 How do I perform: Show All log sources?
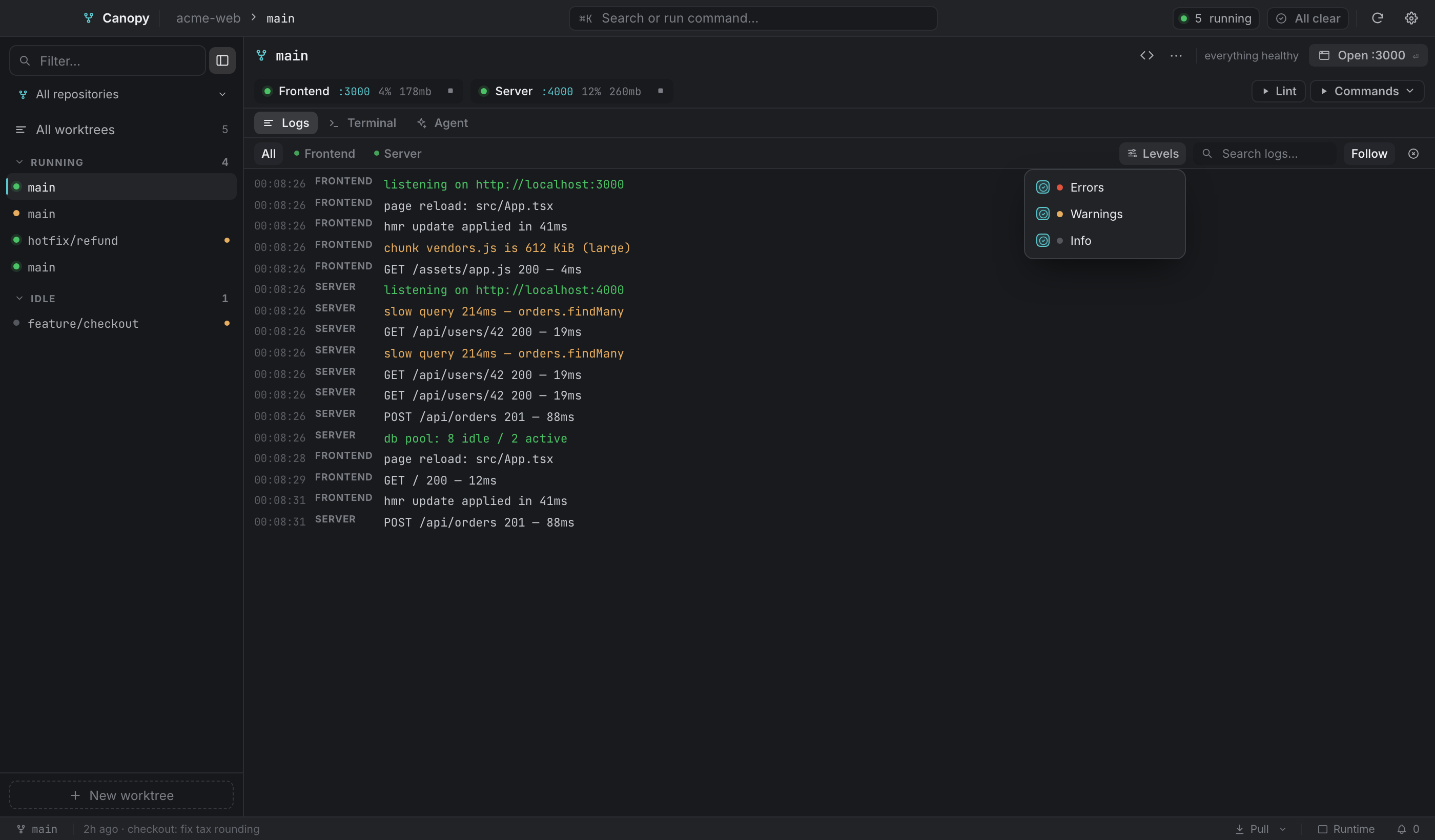click(x=268, y=154)
